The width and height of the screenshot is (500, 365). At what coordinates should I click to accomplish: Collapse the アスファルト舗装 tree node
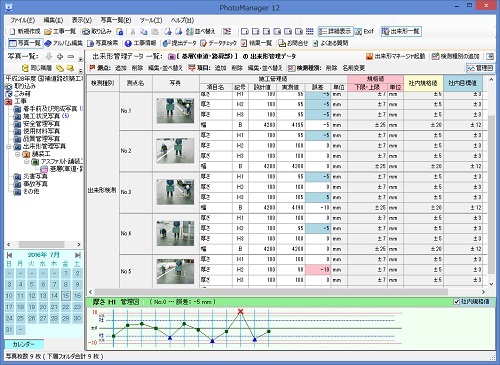26,162
